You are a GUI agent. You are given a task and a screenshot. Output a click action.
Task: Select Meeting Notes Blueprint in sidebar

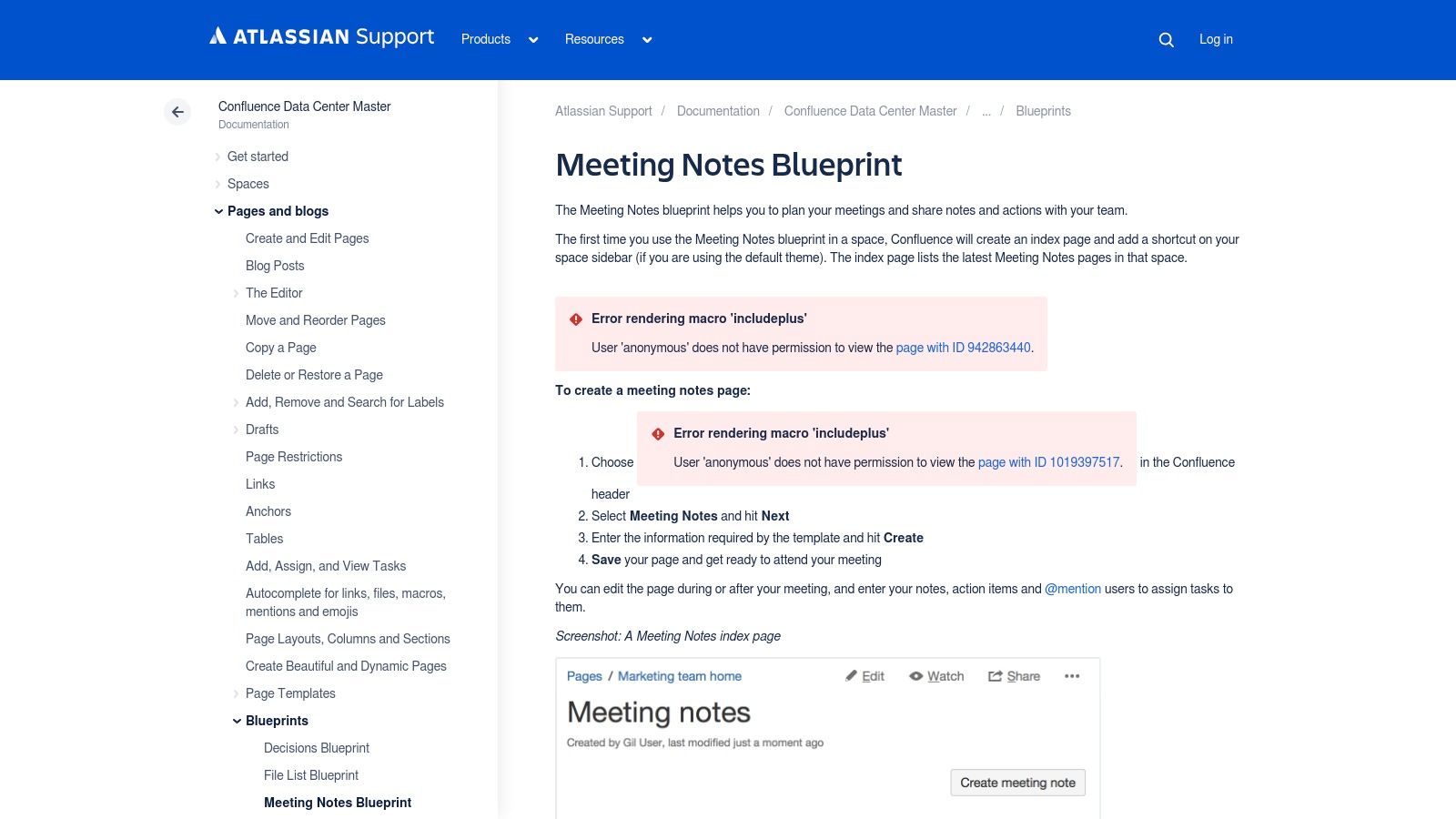(338, 803)
